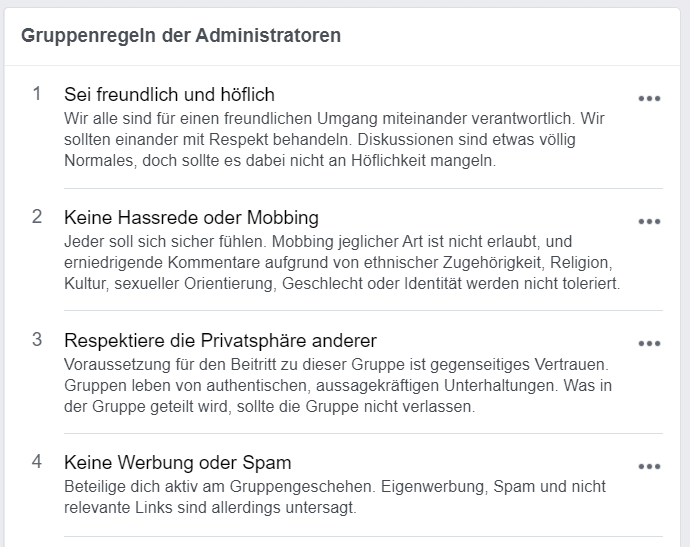Click the divider line below rule 1

point(363,188)
